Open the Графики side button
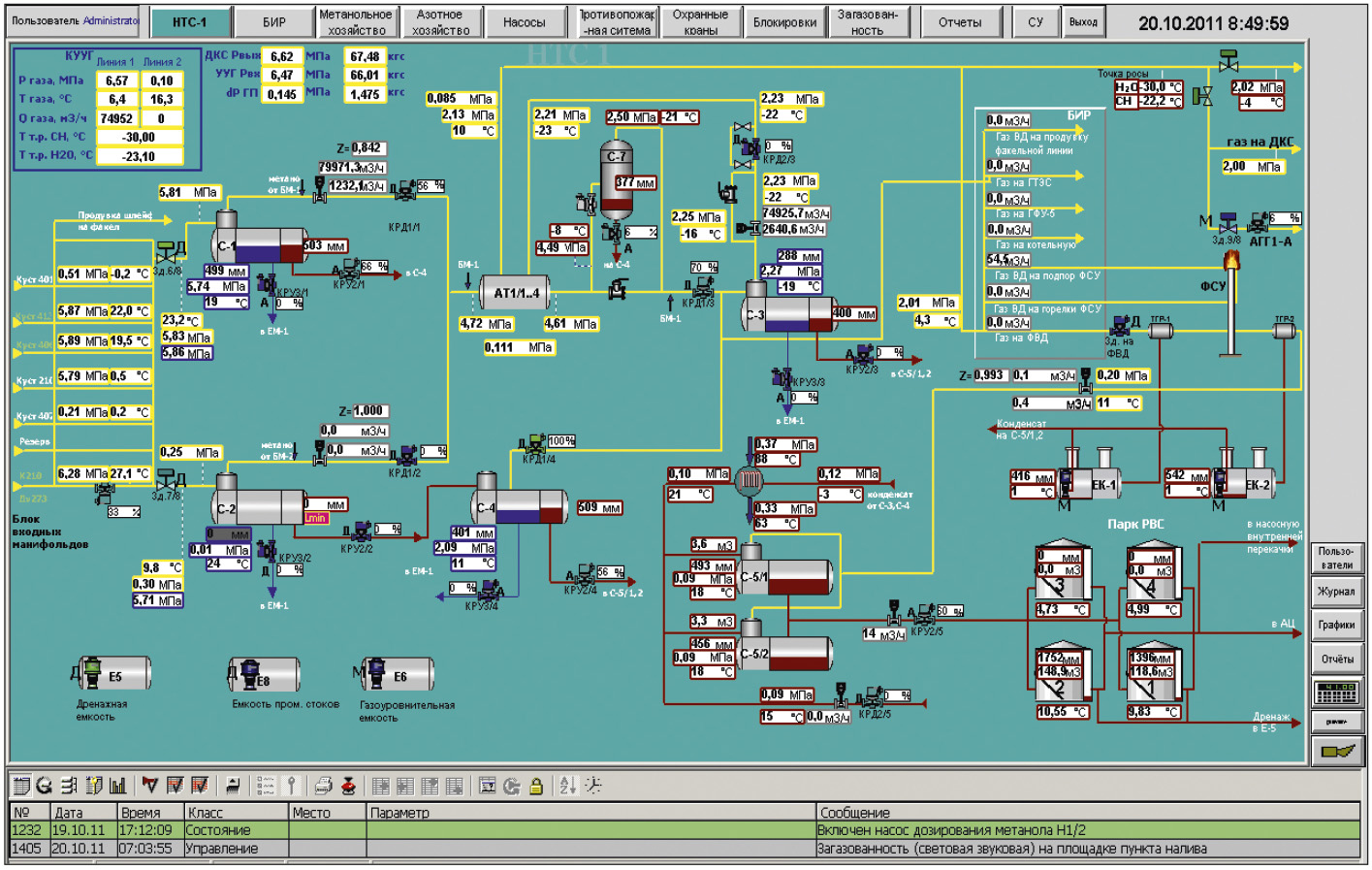 (x=1336, y=625)
